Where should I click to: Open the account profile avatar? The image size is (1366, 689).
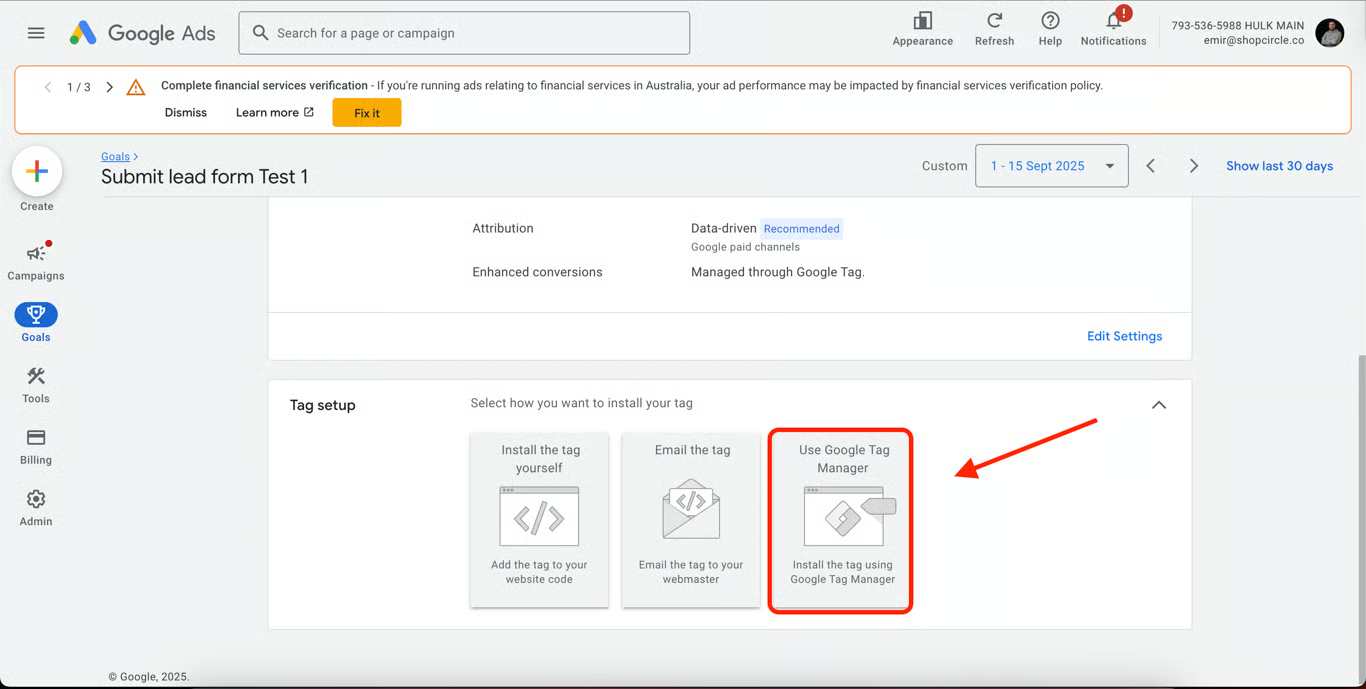click(1330, 33)
